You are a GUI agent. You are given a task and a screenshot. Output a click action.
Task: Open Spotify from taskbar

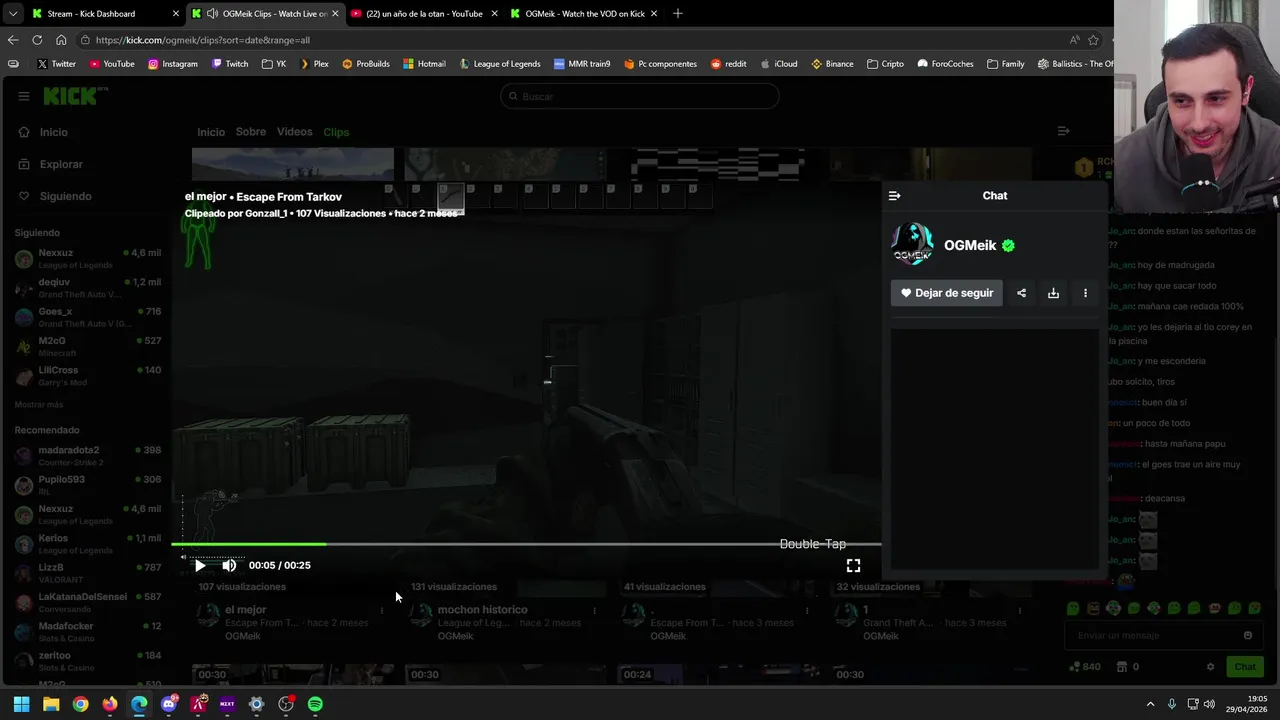click(315, 704)
